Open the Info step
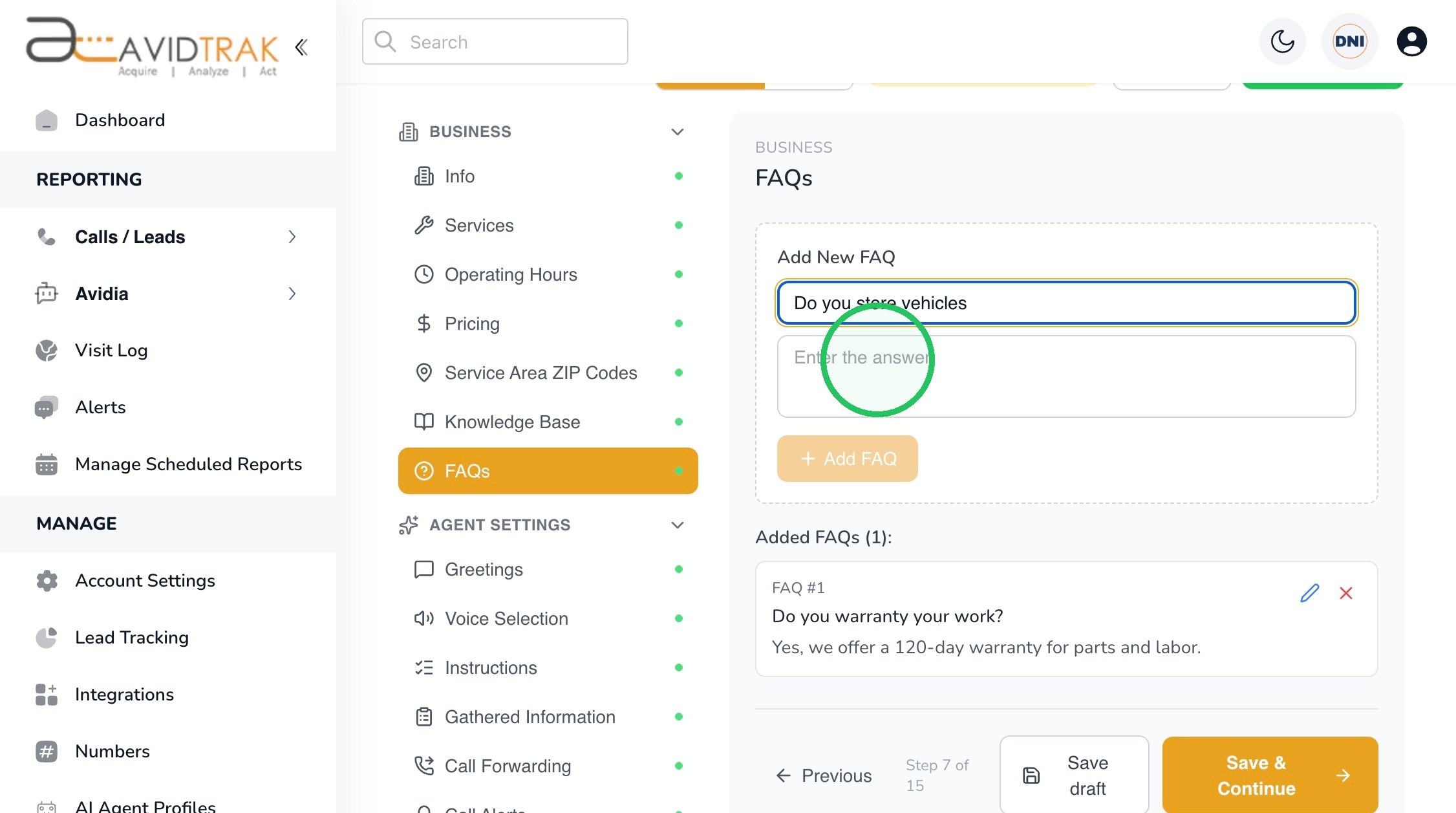 (x=548, y=176)
